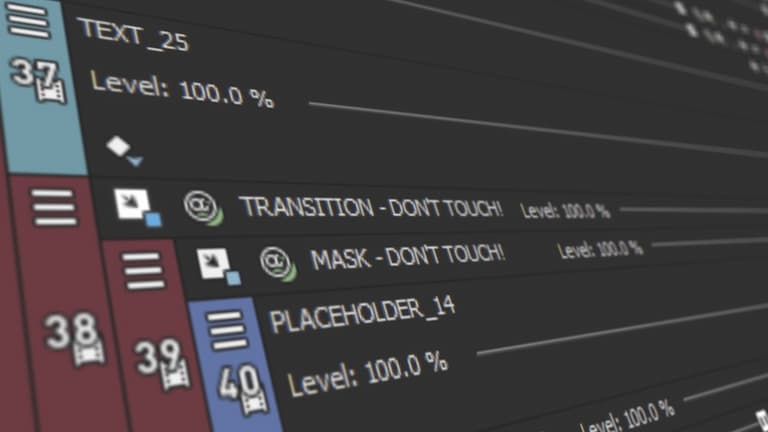Image resolution: width=768 pixels, height=432 pixels.
Task: Click the TRANSITION - DON'T TOUCH! label
Action: tap(372, 208)
